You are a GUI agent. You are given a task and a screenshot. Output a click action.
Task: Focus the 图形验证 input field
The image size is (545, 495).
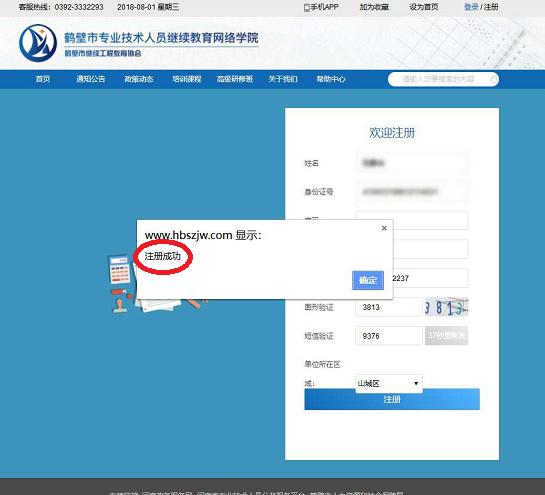389,307
